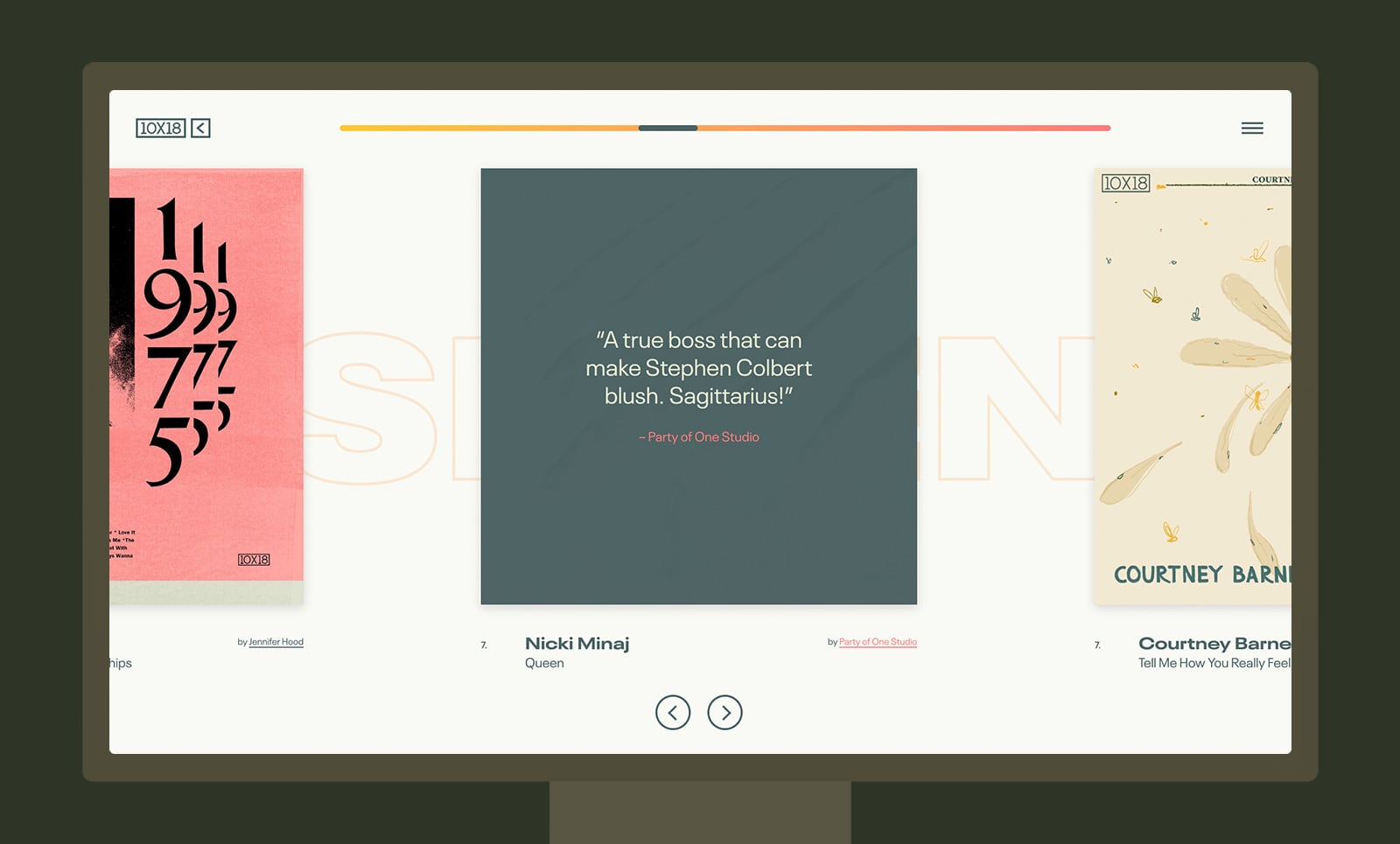
Task: Click the Queen album name
Action: (544, 664)
